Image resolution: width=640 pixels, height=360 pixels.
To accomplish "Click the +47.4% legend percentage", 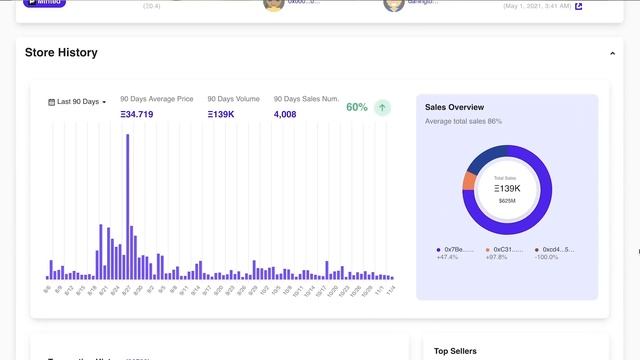I will (447, 257).
